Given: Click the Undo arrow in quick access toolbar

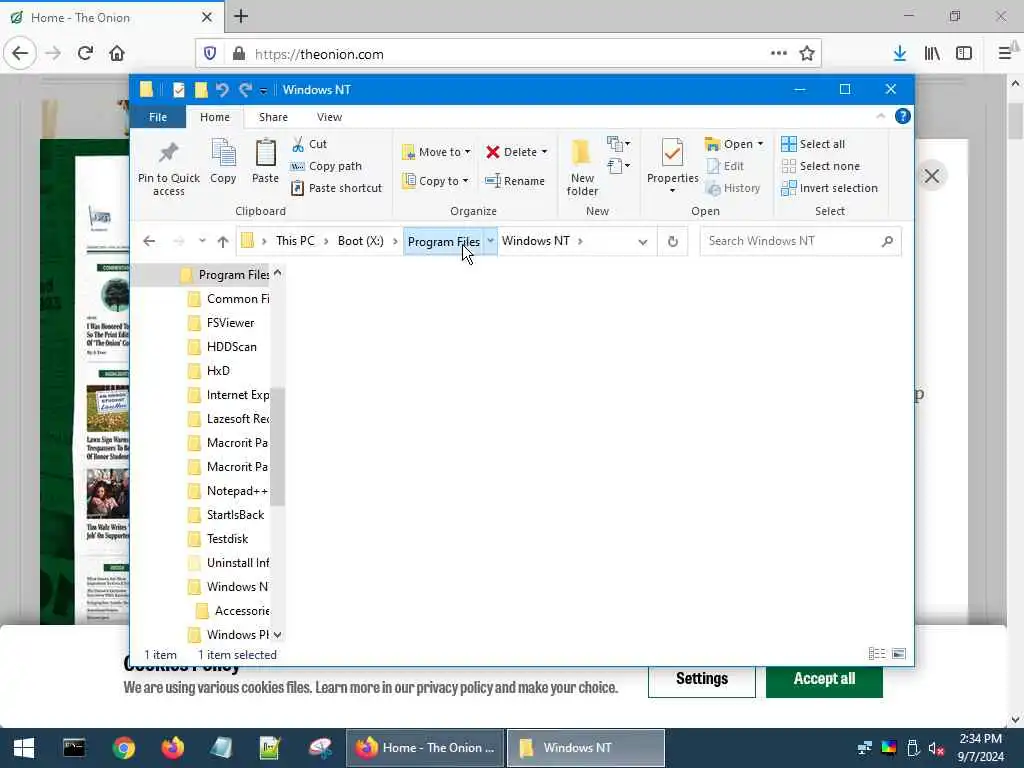Looking at the screenshot, I should tap(222, 89).
